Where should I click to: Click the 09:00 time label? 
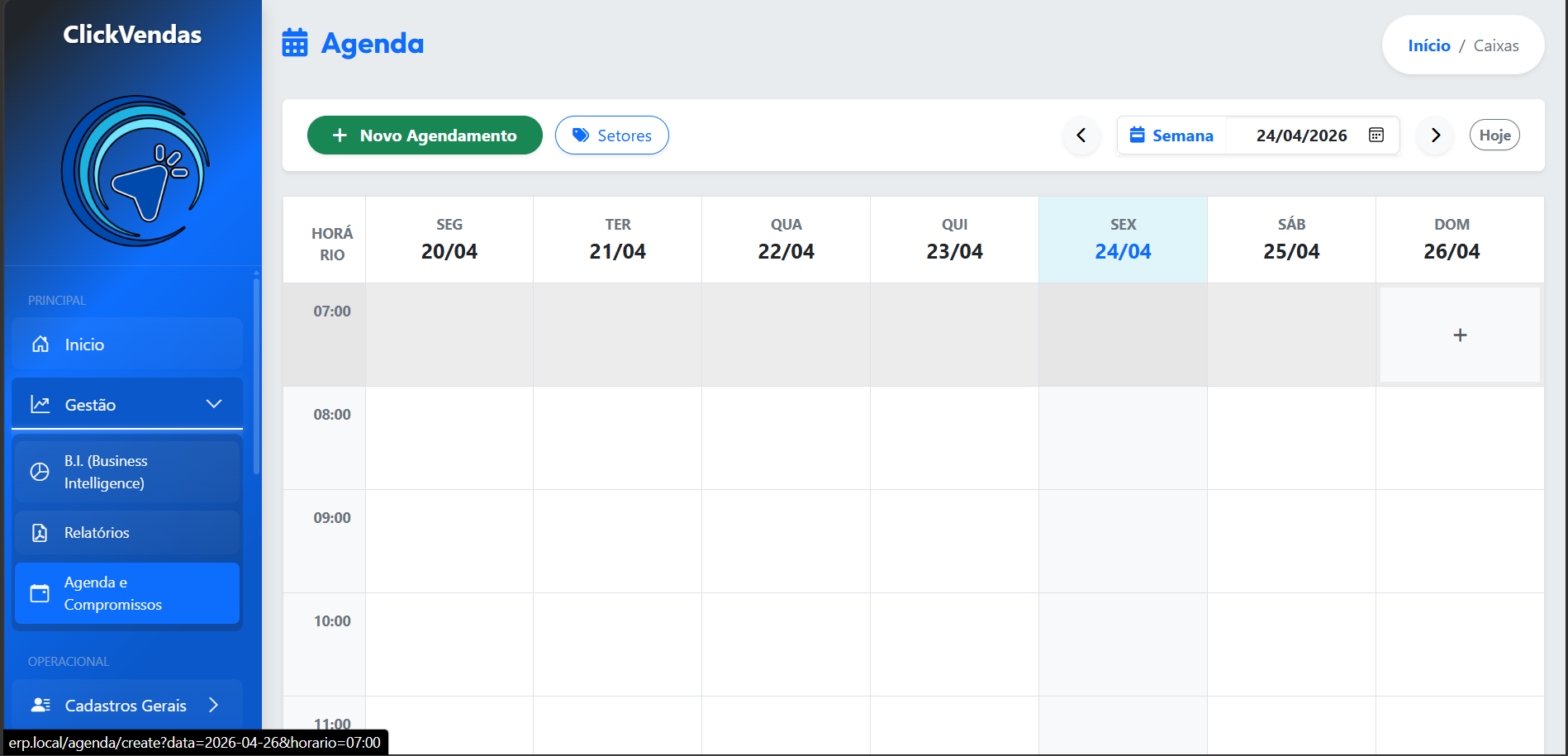[x=332, y=518]
